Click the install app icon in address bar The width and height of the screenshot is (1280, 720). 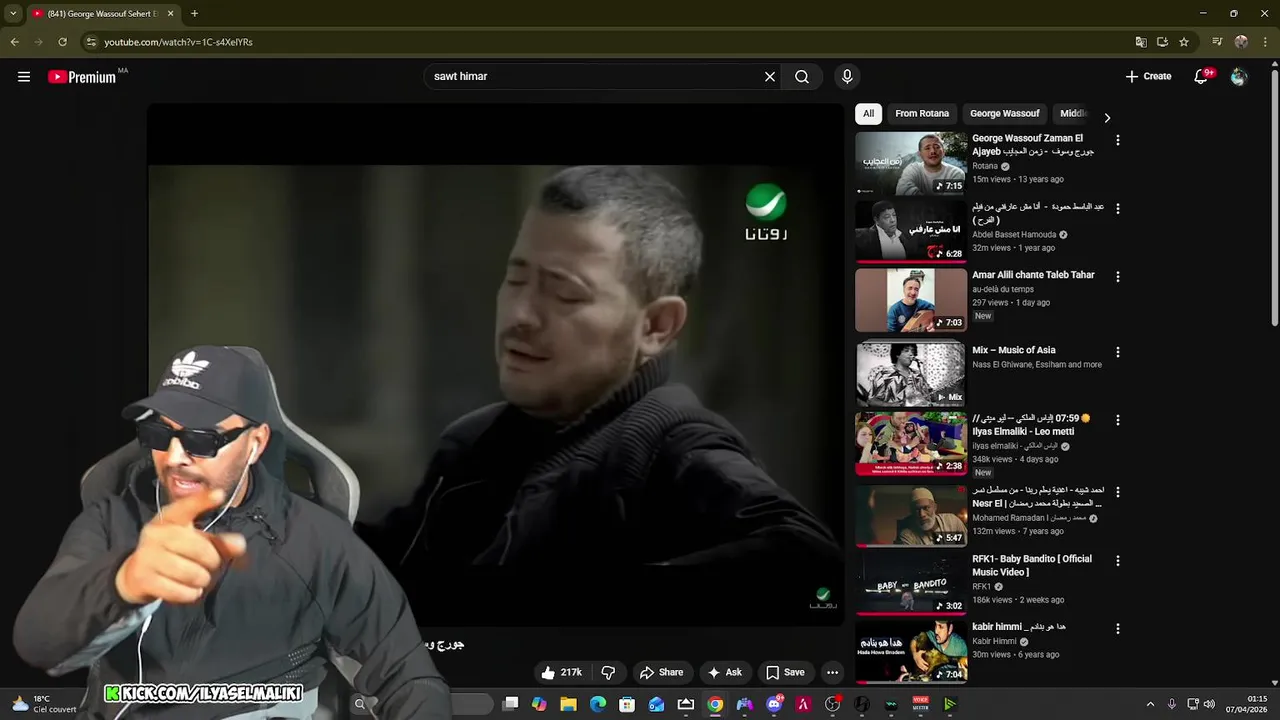click(1163, 42)
